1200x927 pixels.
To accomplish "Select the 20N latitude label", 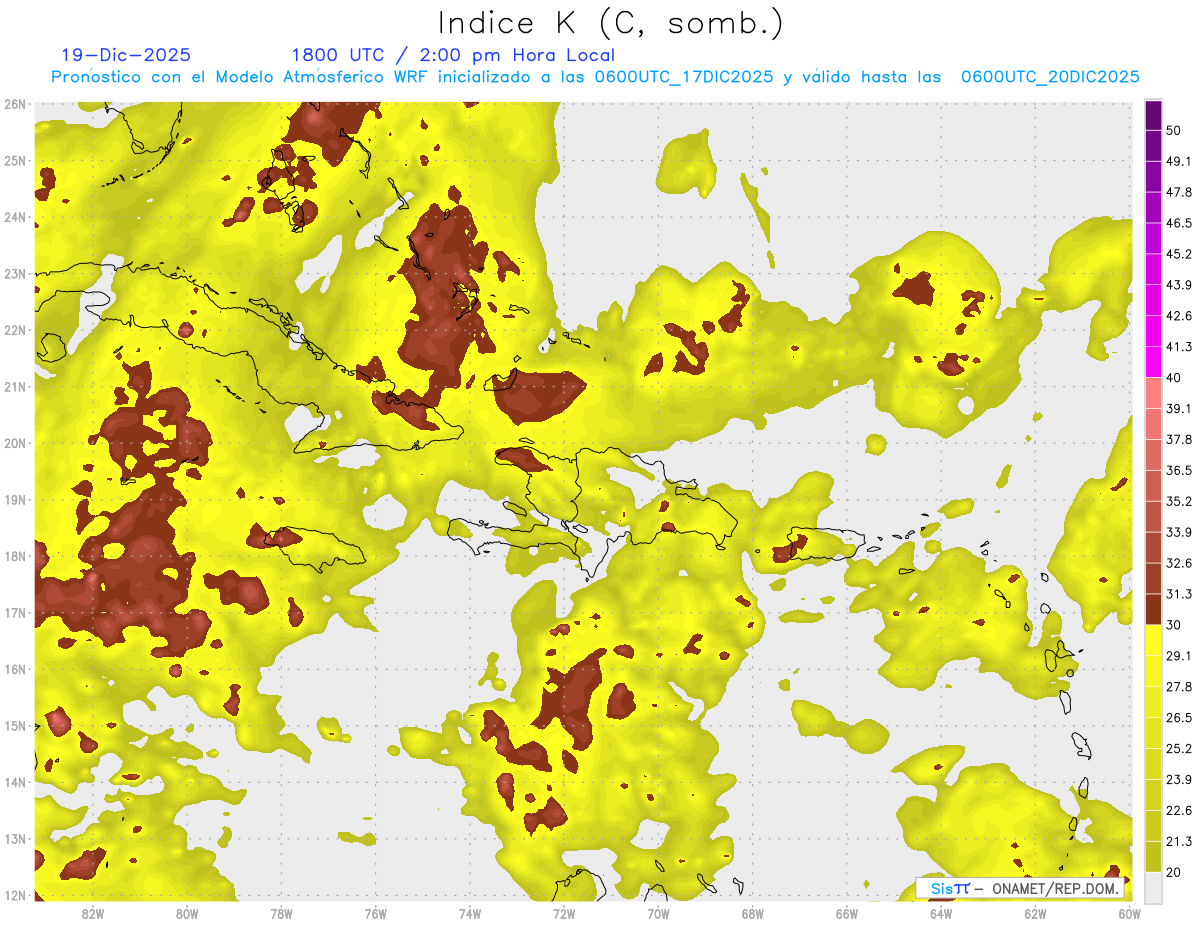I will click(x=15, y=443).
